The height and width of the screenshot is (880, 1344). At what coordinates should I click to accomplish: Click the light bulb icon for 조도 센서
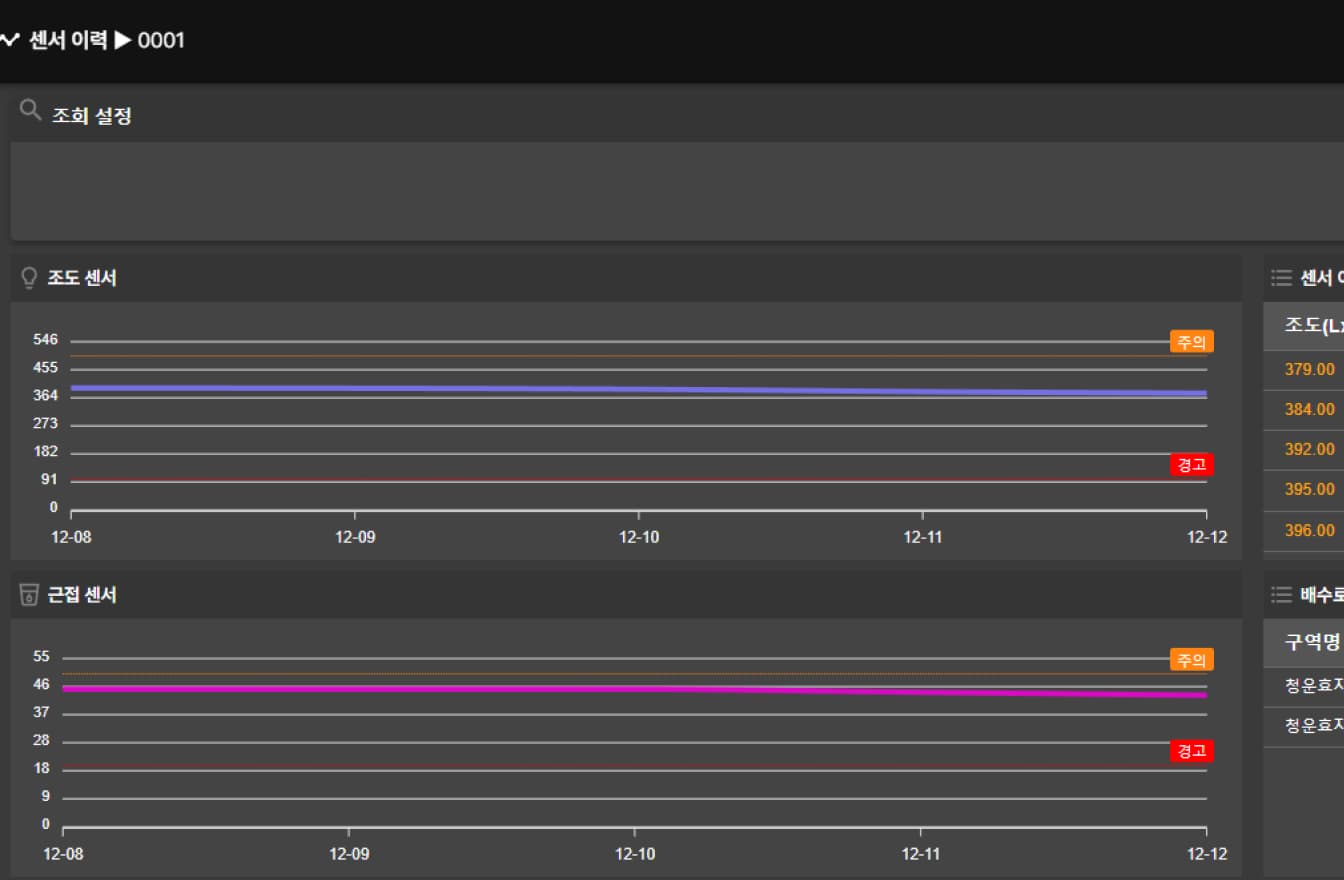(x=29, y=278)
